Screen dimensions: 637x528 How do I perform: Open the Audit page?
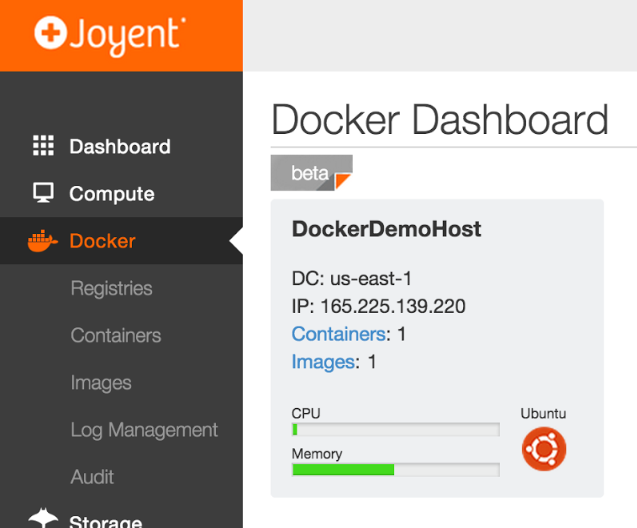92,477
